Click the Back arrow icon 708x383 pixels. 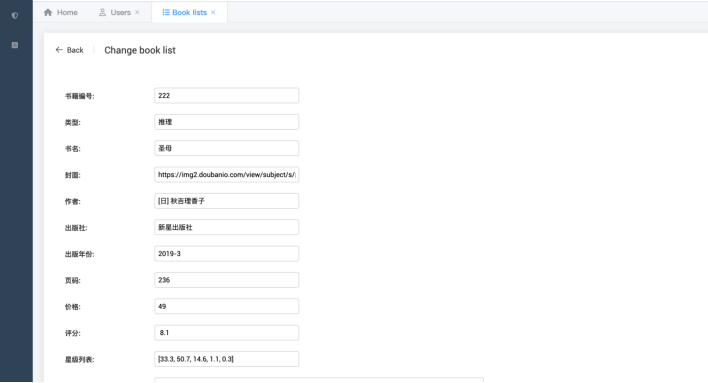[x=59, y=50]
